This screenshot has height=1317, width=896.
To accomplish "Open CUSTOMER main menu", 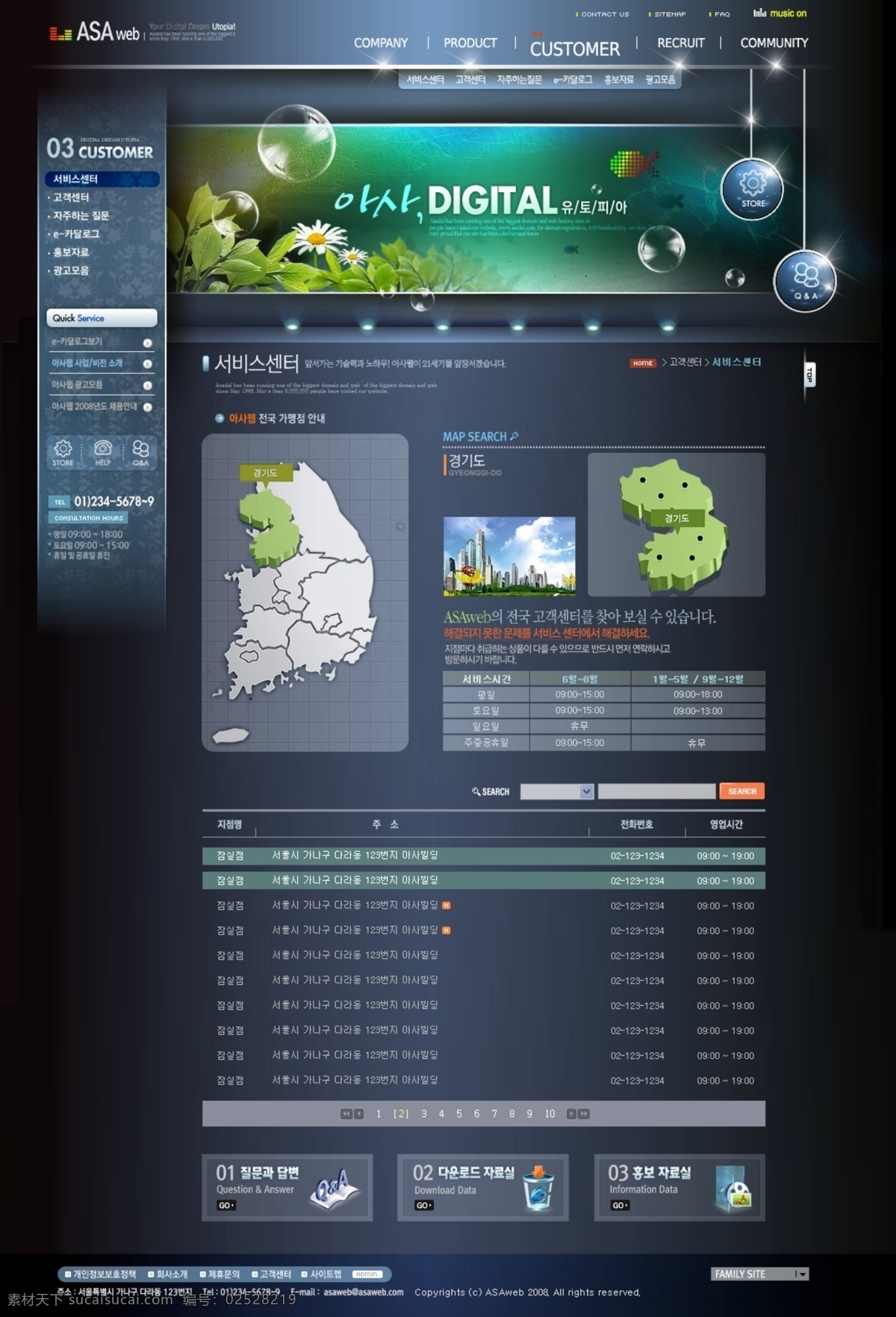I will [x=575, y=49].
